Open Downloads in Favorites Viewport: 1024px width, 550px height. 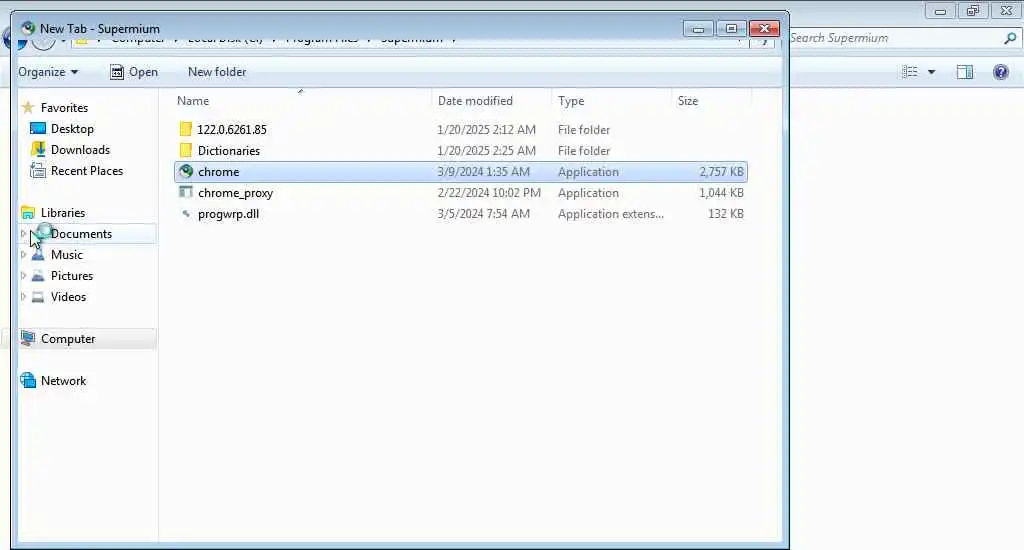pyautogui.click(x=80, y=150)
